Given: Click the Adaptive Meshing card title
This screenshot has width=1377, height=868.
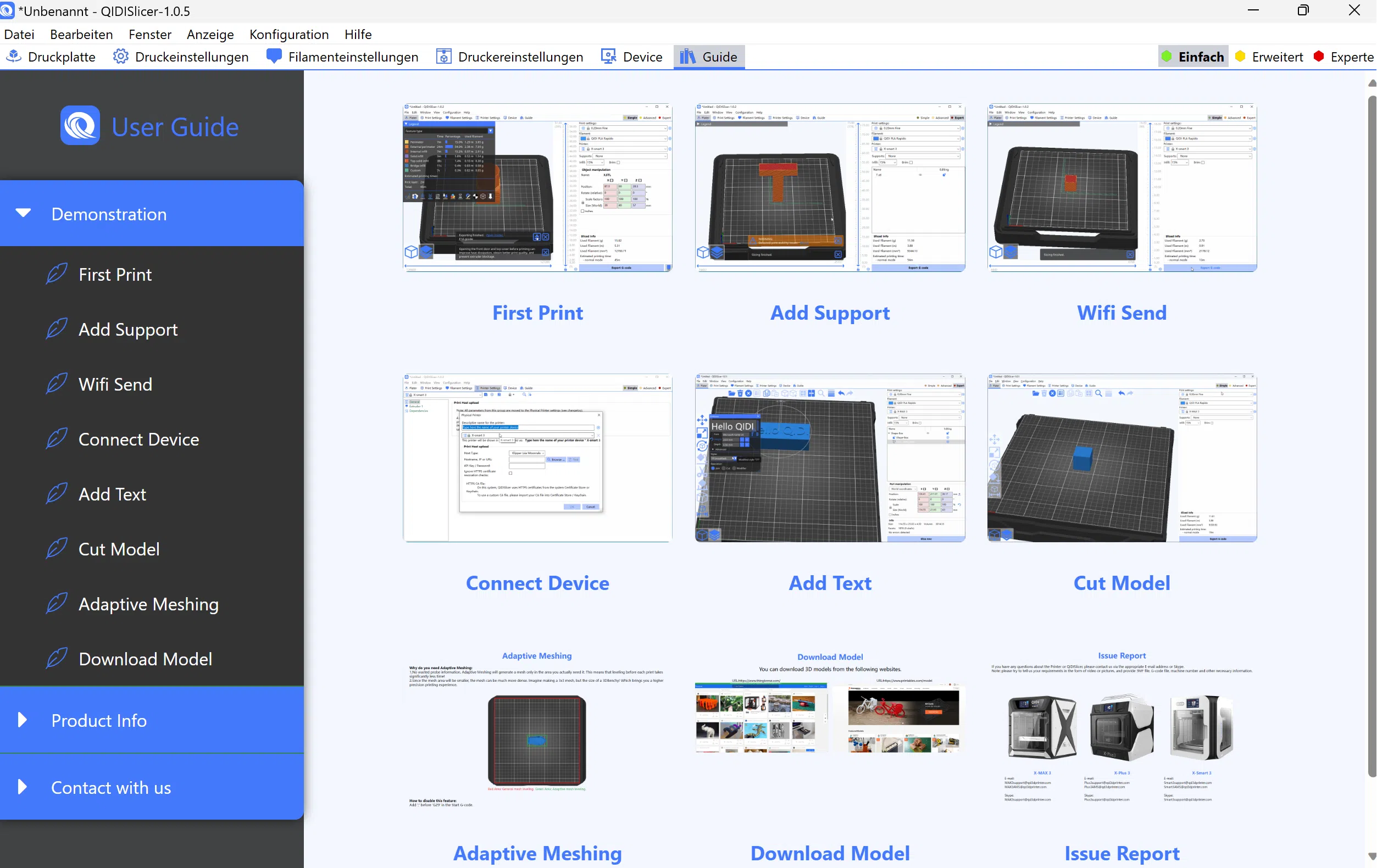Looking at the screenshot, I should click(x=537, y=853).
